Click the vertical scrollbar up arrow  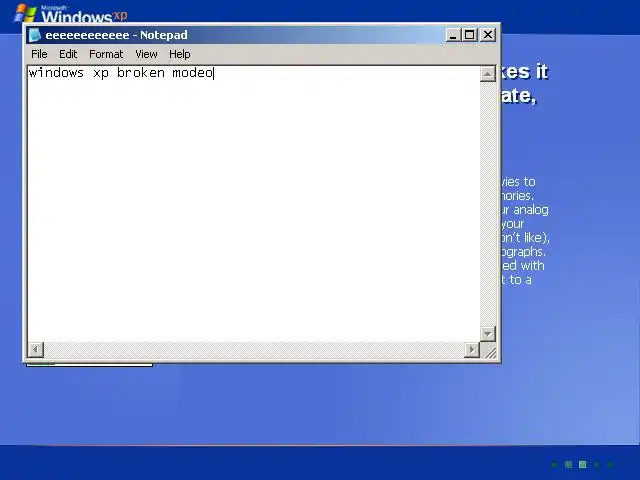point(488,74)
